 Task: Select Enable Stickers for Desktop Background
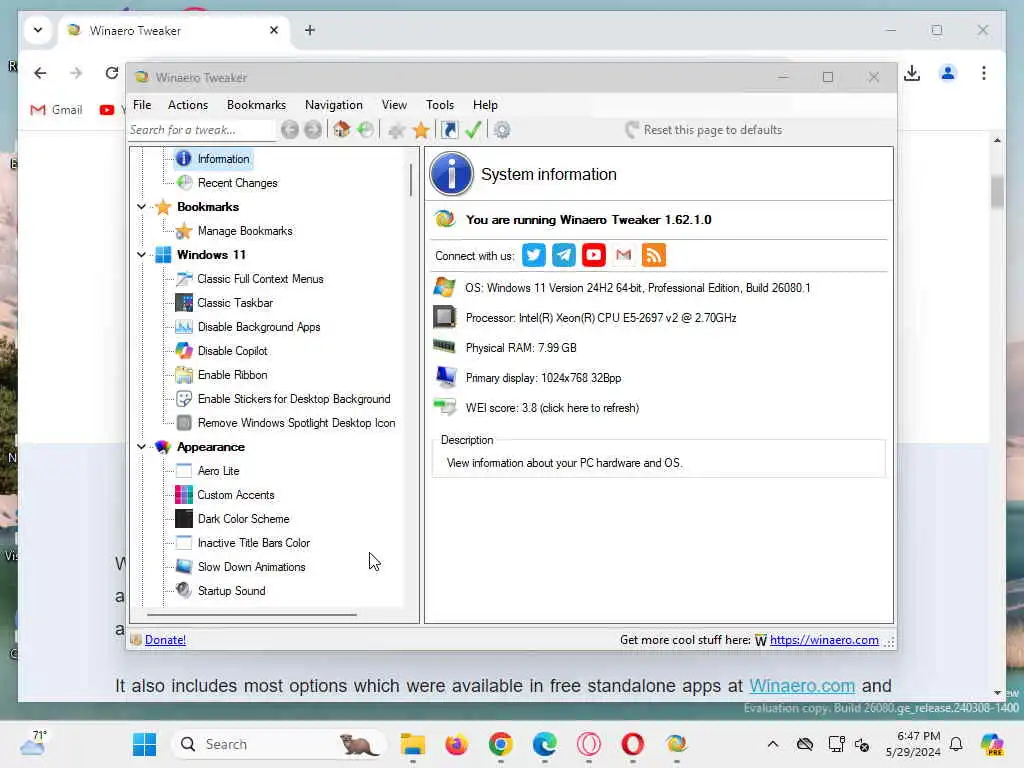tap(294, 399)
